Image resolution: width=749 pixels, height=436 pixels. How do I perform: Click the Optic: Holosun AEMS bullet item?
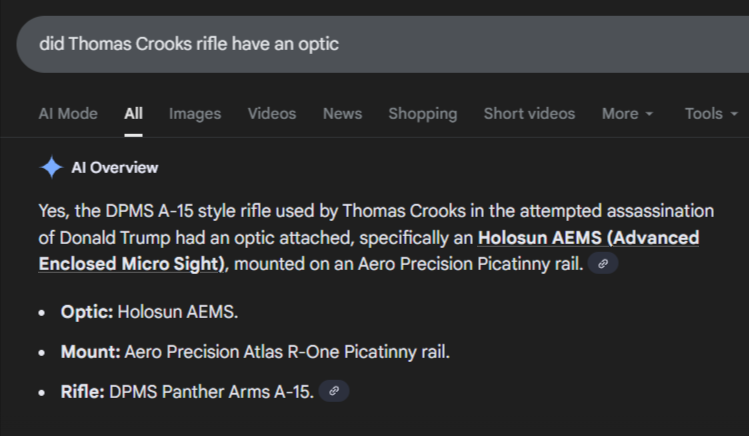click(x=150, y=312)
